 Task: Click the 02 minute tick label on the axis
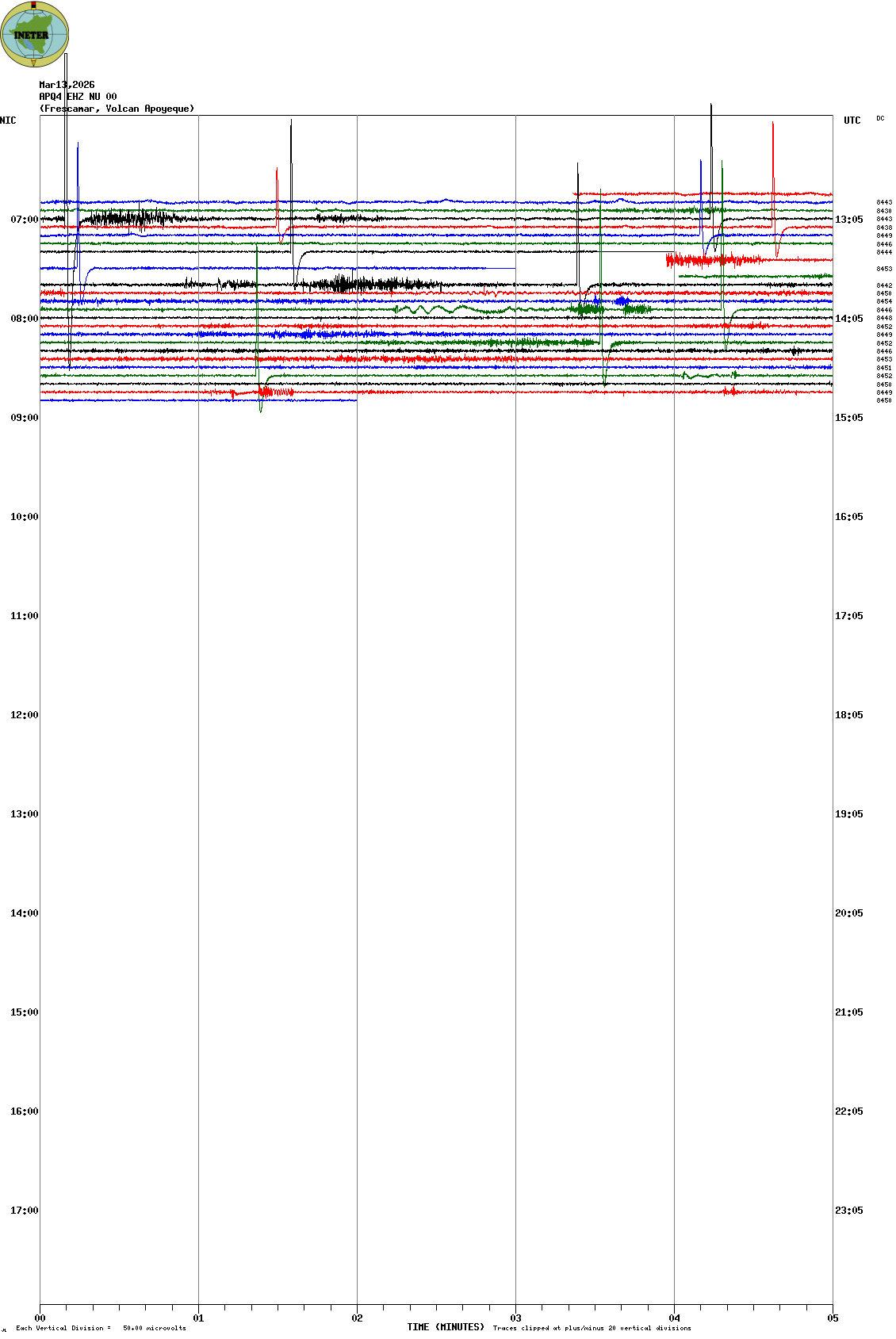point(357,1318)
